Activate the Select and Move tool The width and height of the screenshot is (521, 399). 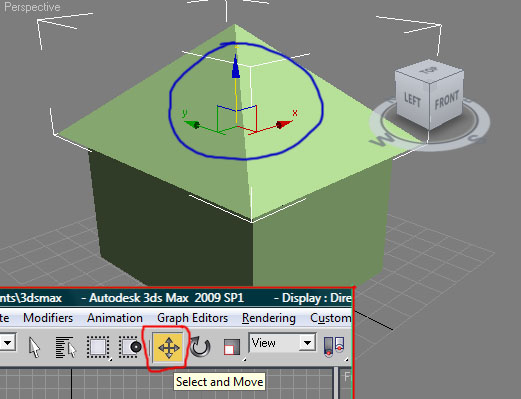click(x=168, y=348)
